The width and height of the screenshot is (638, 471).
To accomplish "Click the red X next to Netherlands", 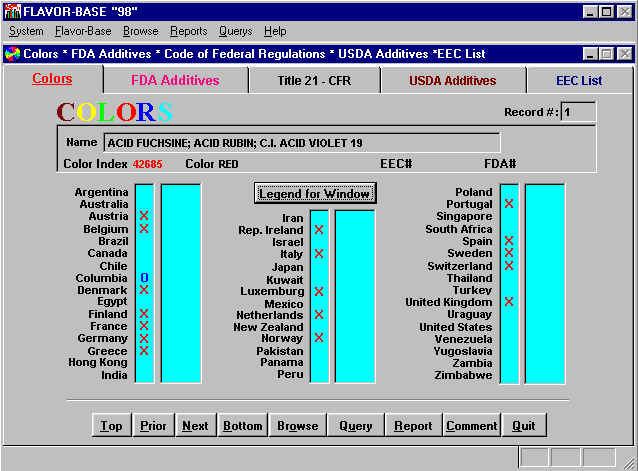I will coord(319,315).
